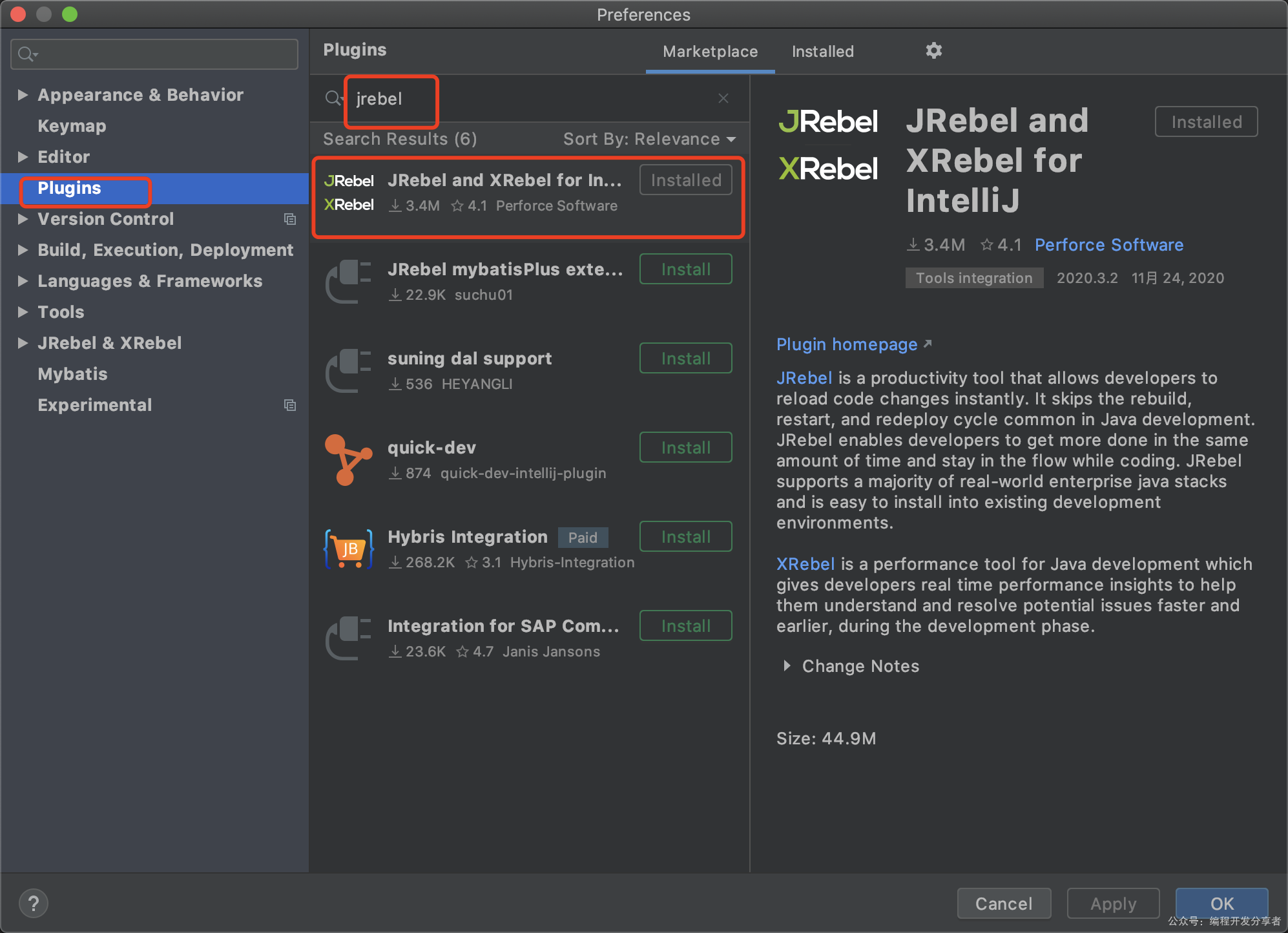Click the suning dal support plug icon

click(x=349, y=370)
